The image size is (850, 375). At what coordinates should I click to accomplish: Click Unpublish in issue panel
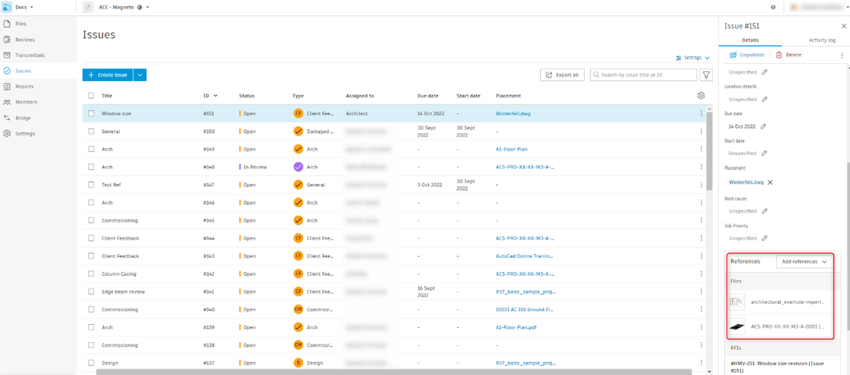[746, 55]
